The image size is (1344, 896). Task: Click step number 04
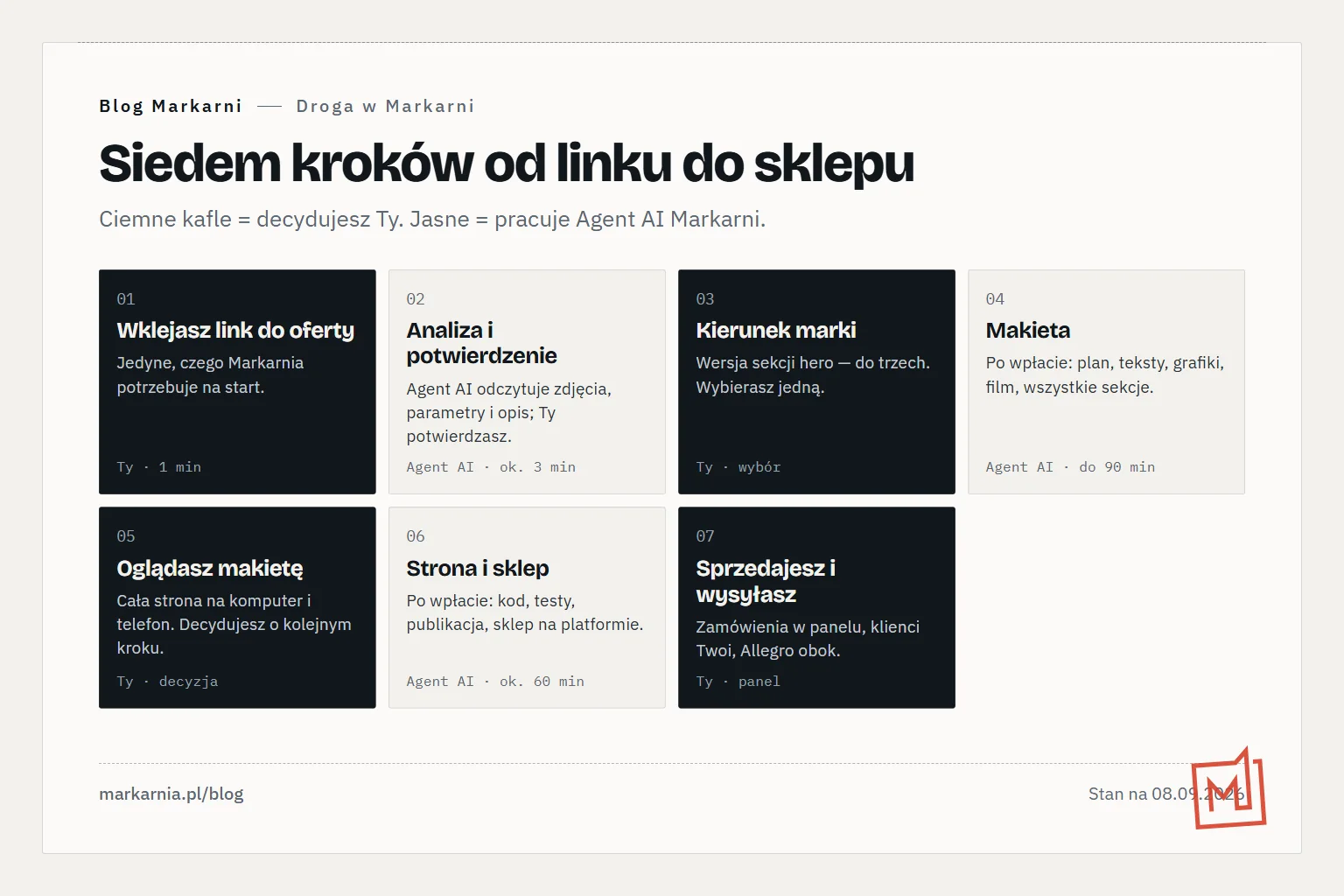click(x=995, y=299)
